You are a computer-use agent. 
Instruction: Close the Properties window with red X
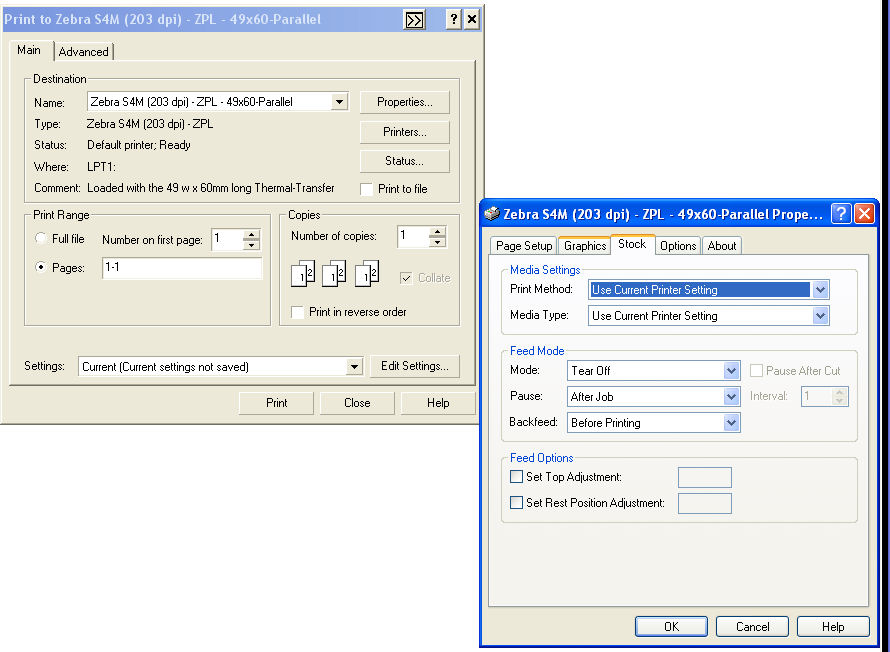(x=864, y=214)
